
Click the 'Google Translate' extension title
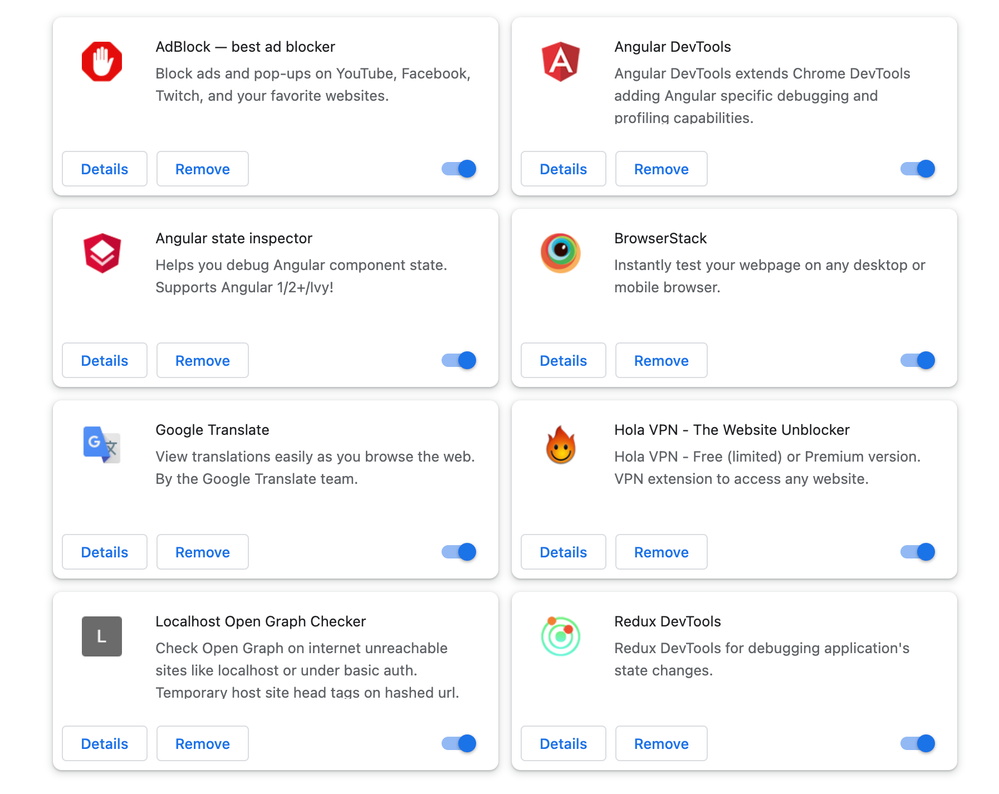(212, 430)
